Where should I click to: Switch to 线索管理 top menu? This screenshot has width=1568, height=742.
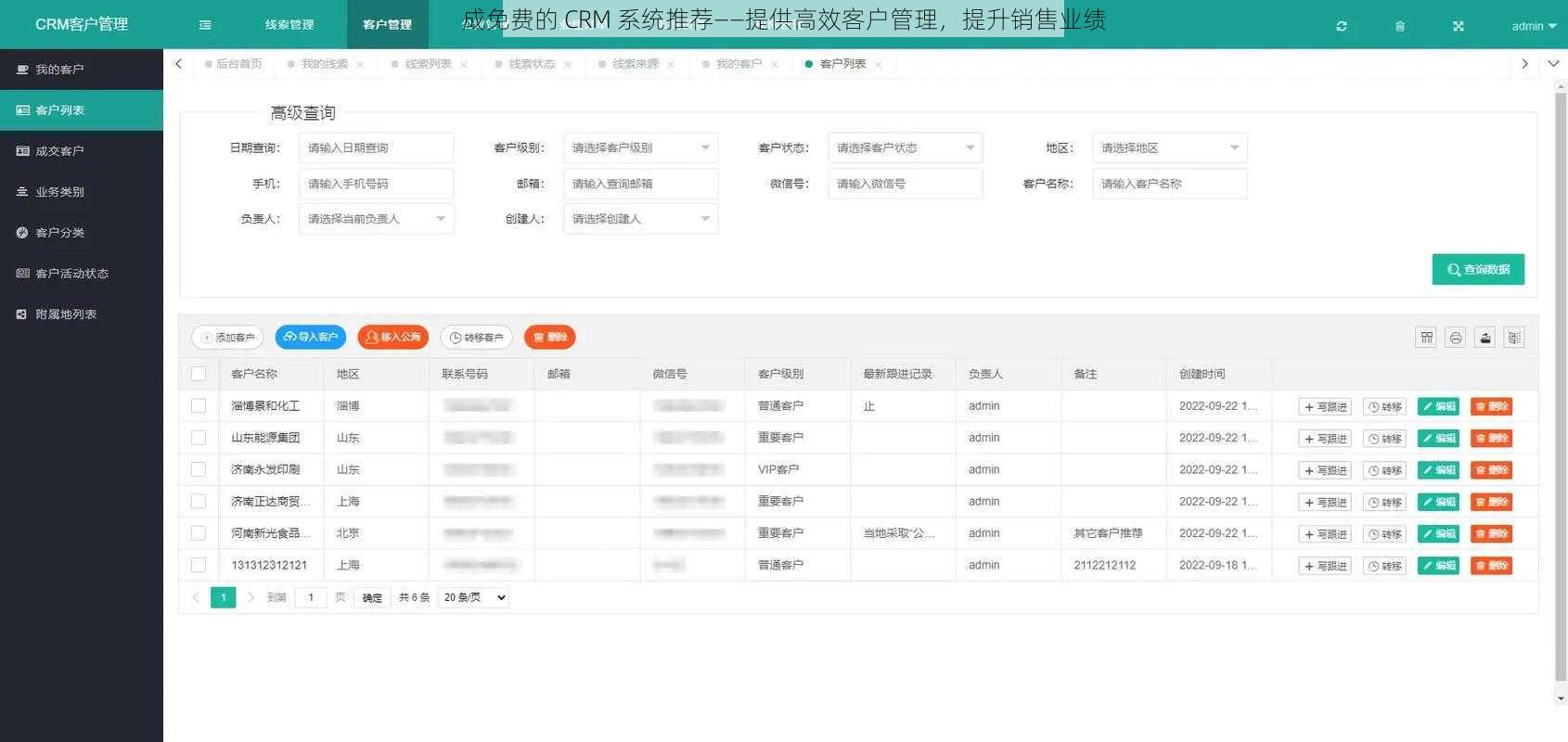pos(289,25)
